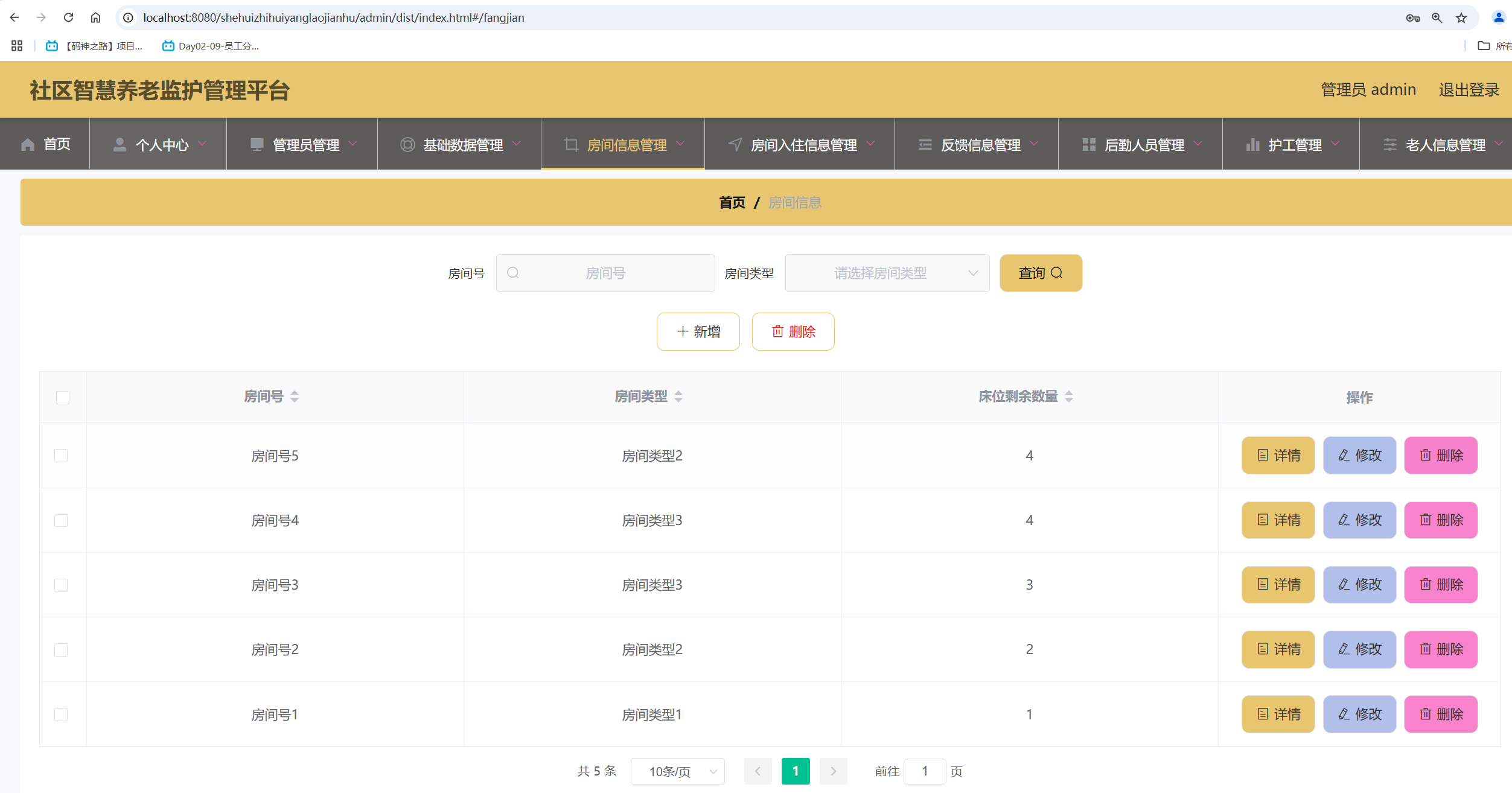Click the pencil edit icon for 房间号3
Screen dimensions: 1512x793
(x=1343, y=584)
